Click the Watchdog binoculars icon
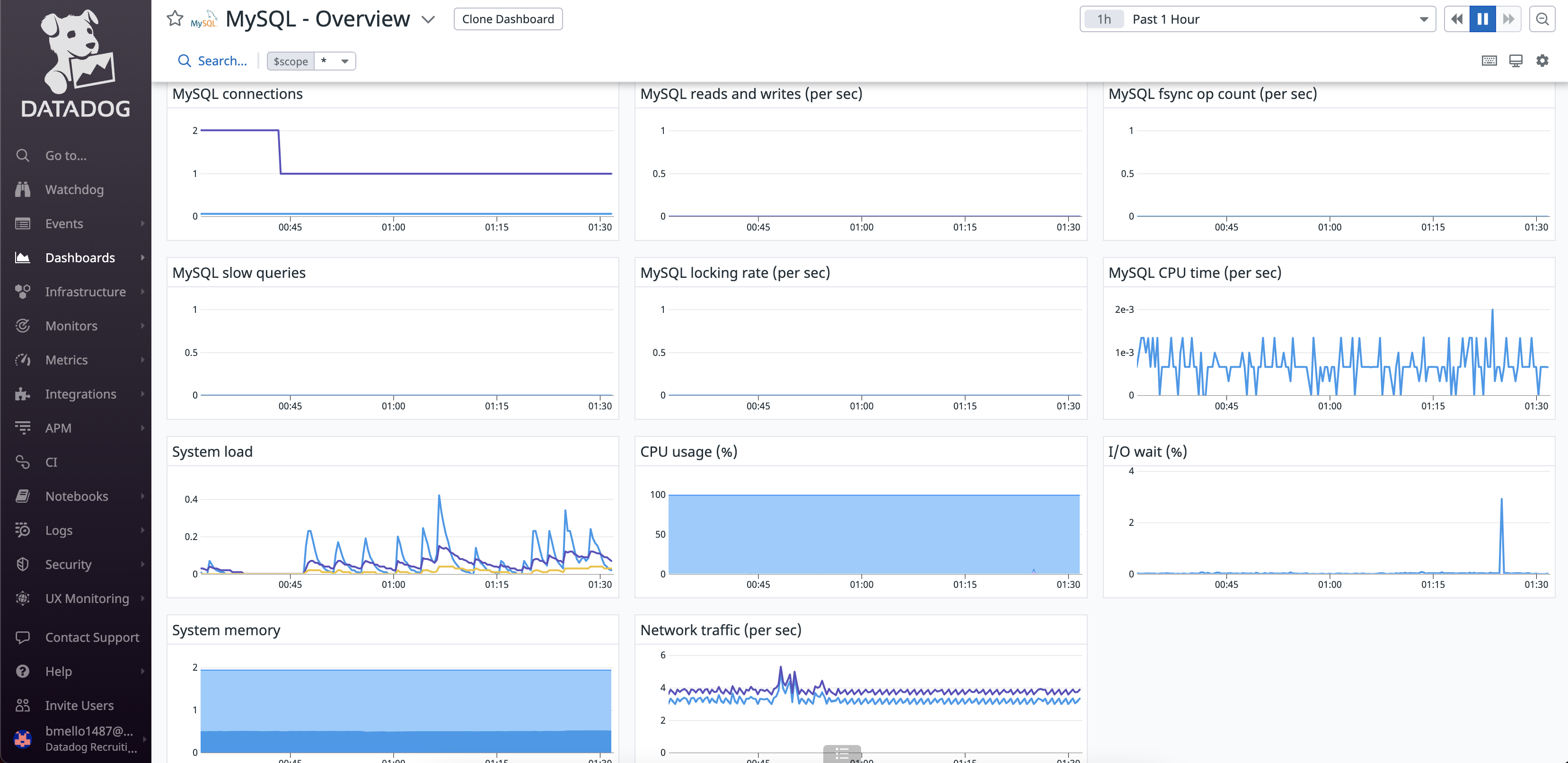This screenshot has width=1568, height=763. [23, 189]
